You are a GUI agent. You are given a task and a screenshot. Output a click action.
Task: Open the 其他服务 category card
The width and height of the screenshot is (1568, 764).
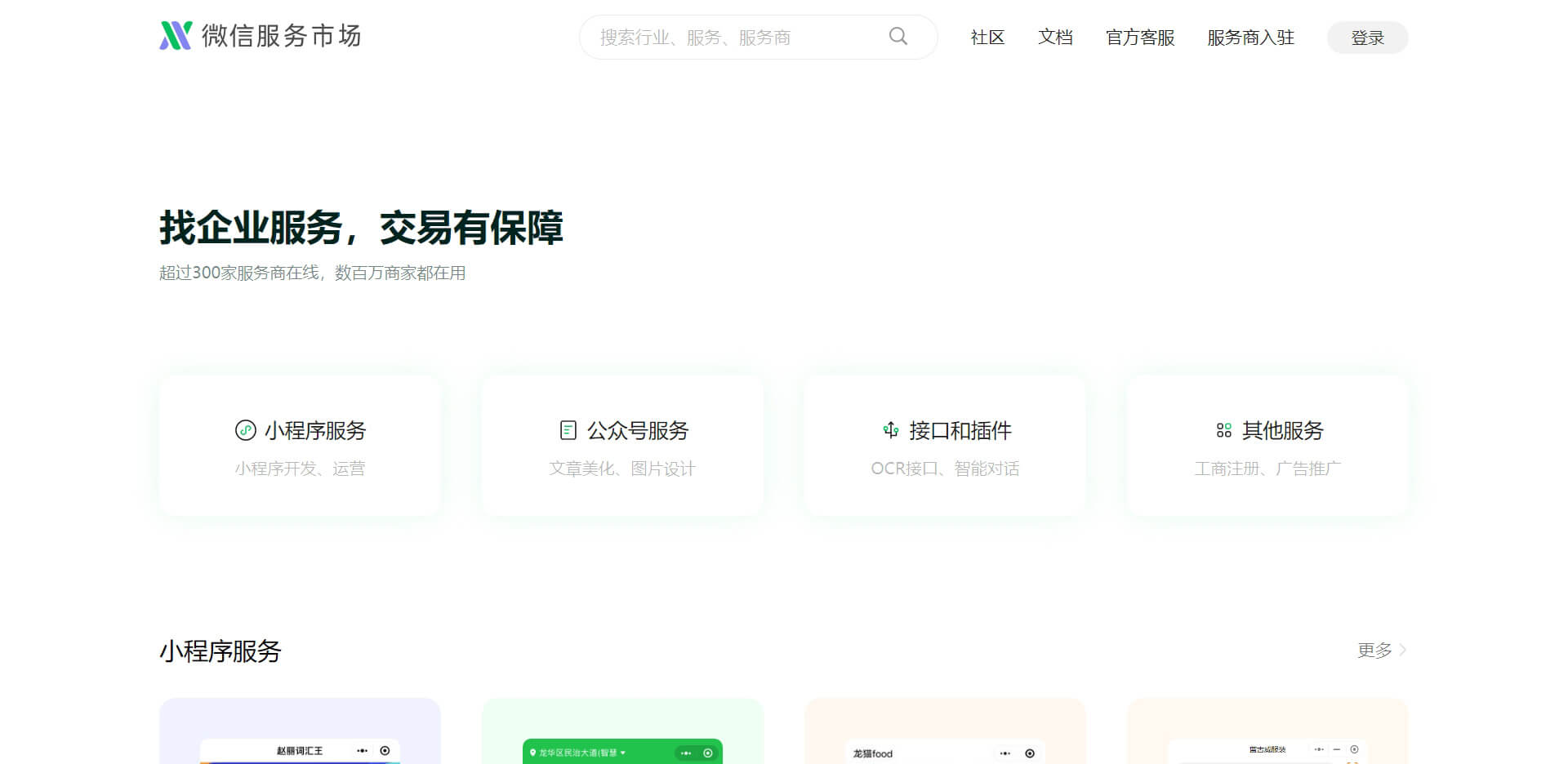coord(1267,446)
